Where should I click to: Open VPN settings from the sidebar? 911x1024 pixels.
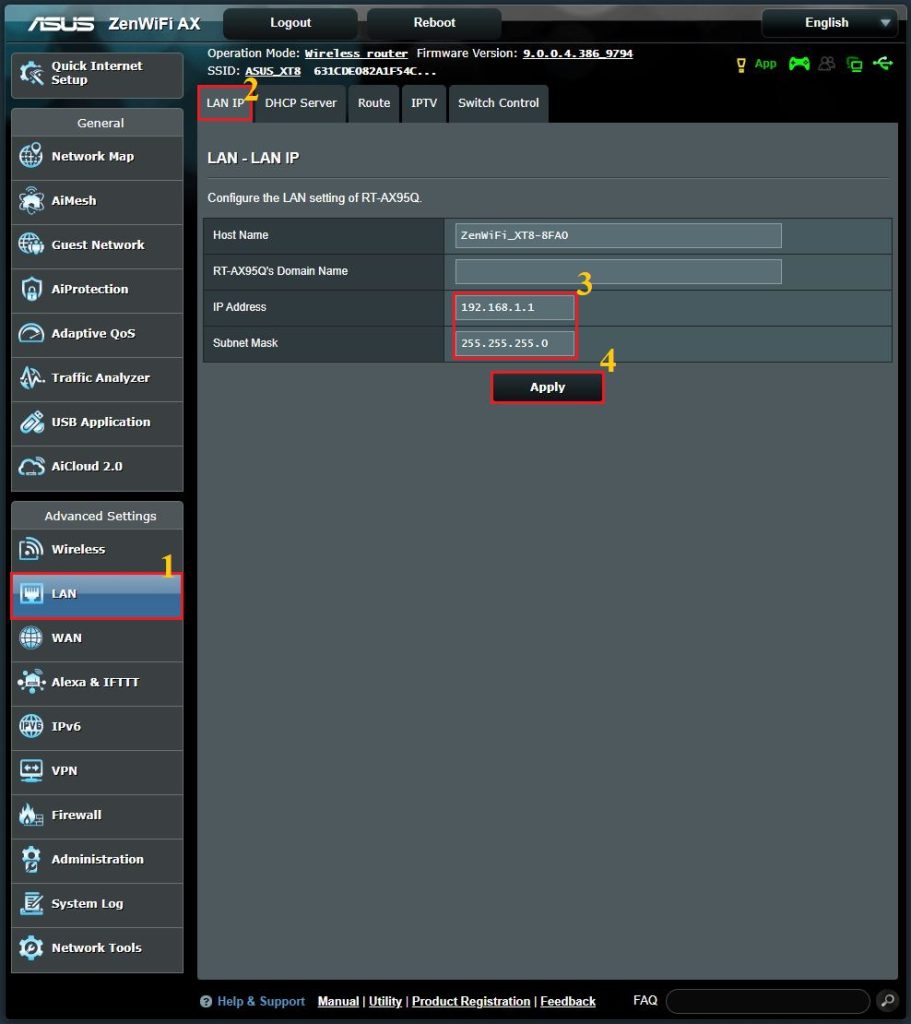96,772
